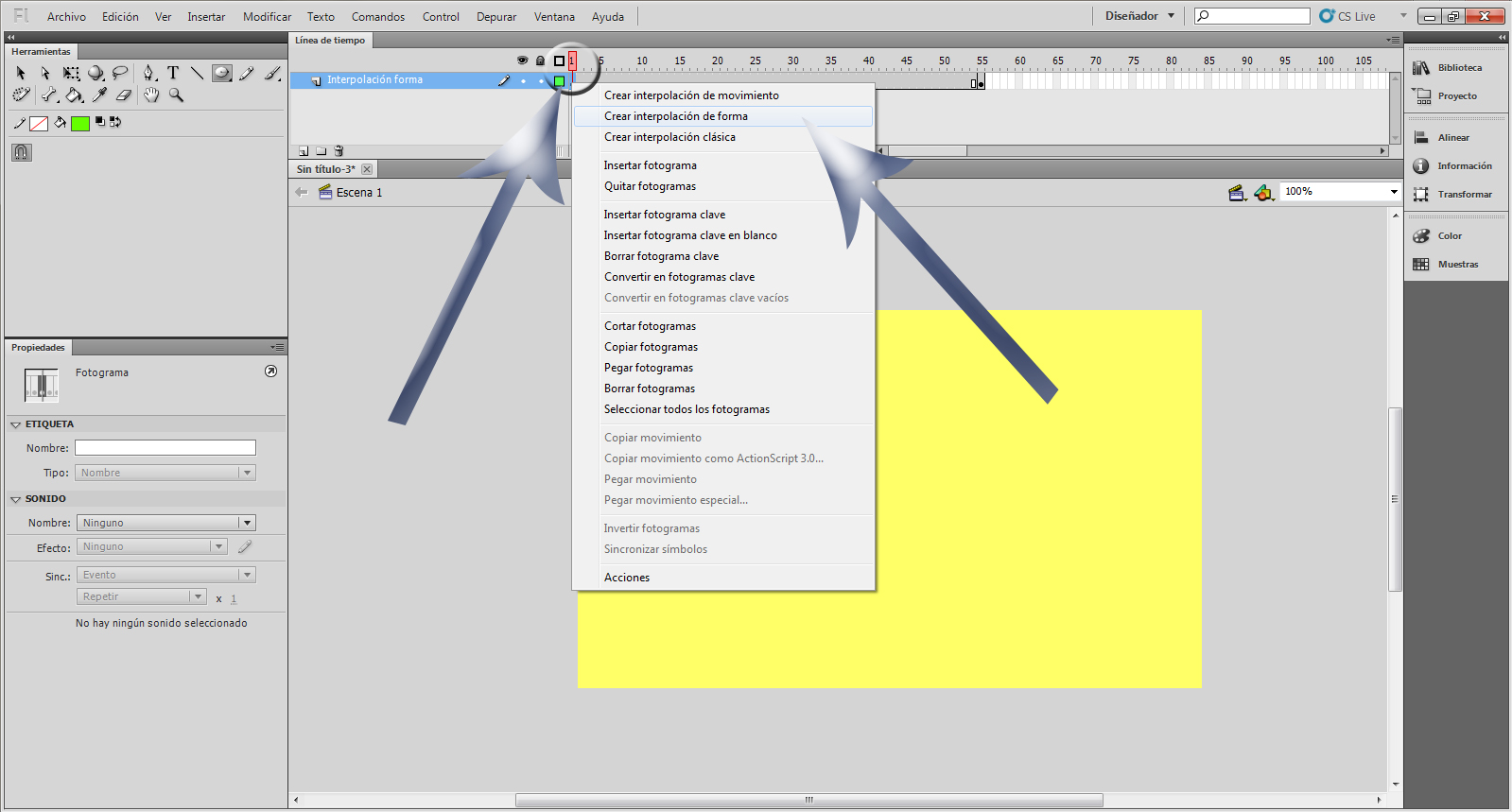Viewport: 1512px width, 812px height.
Task: Select the Lasso tool
Action: [120, 73]
